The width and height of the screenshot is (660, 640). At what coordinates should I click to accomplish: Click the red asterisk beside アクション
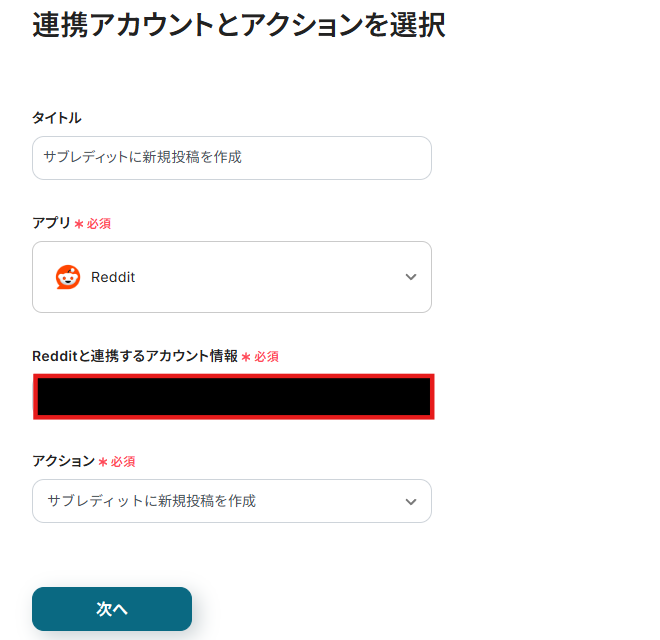click(x=103, y=462)
